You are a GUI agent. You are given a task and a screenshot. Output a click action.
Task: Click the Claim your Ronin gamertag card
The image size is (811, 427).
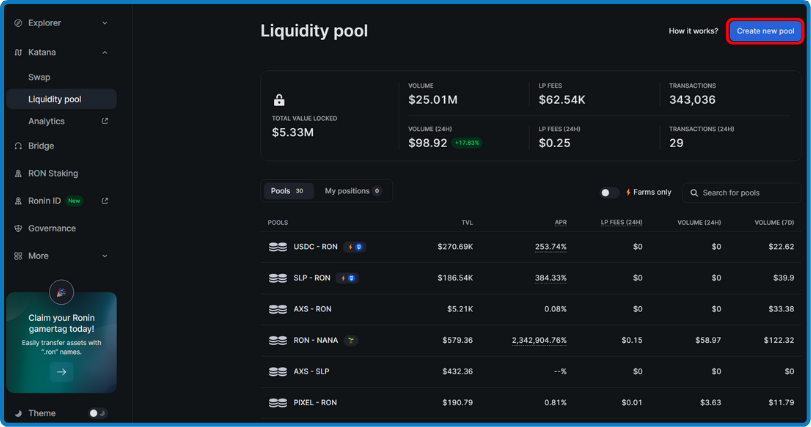click(x=62, y=342)
